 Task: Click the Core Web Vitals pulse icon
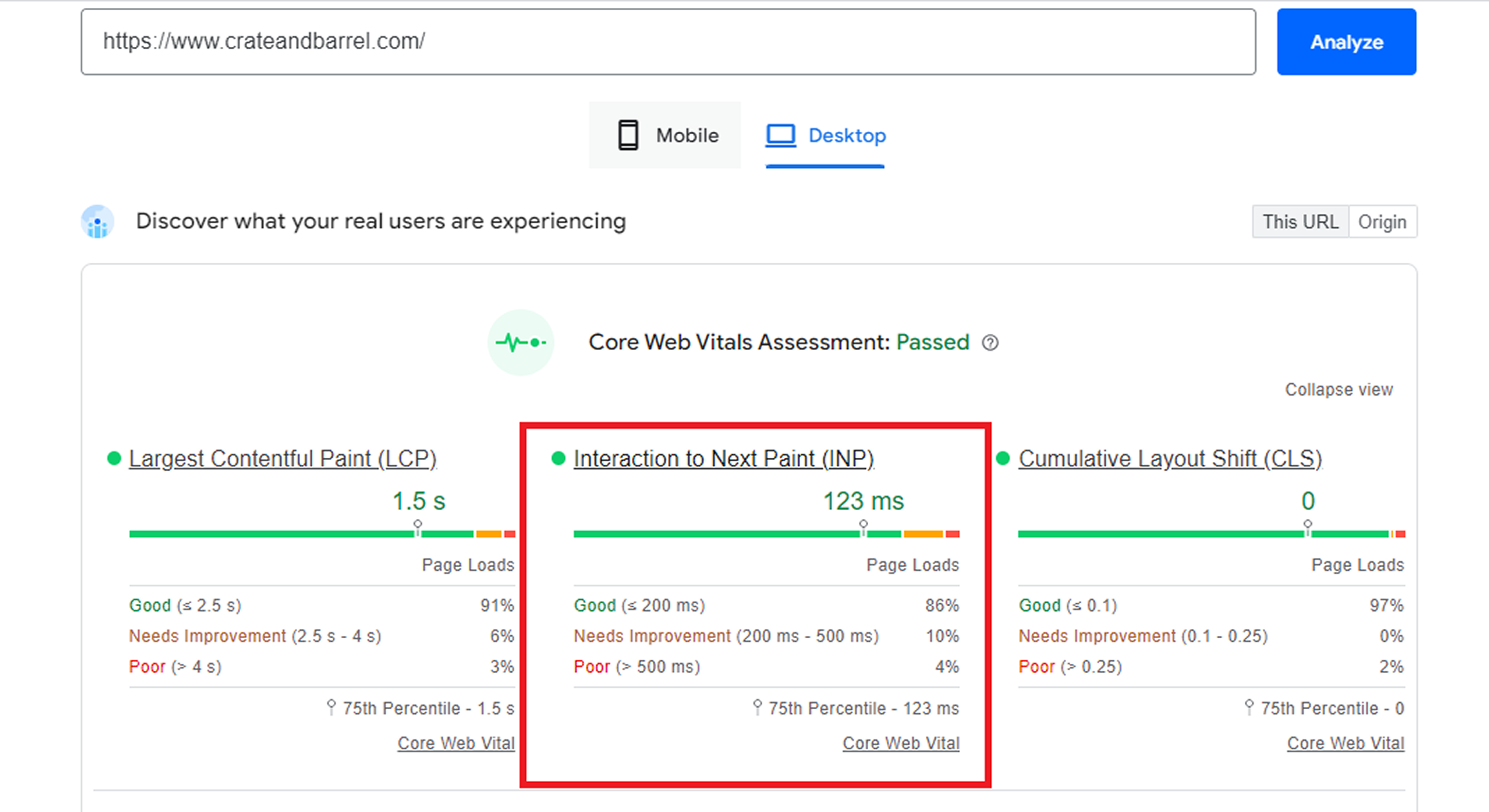click(520, 342)
